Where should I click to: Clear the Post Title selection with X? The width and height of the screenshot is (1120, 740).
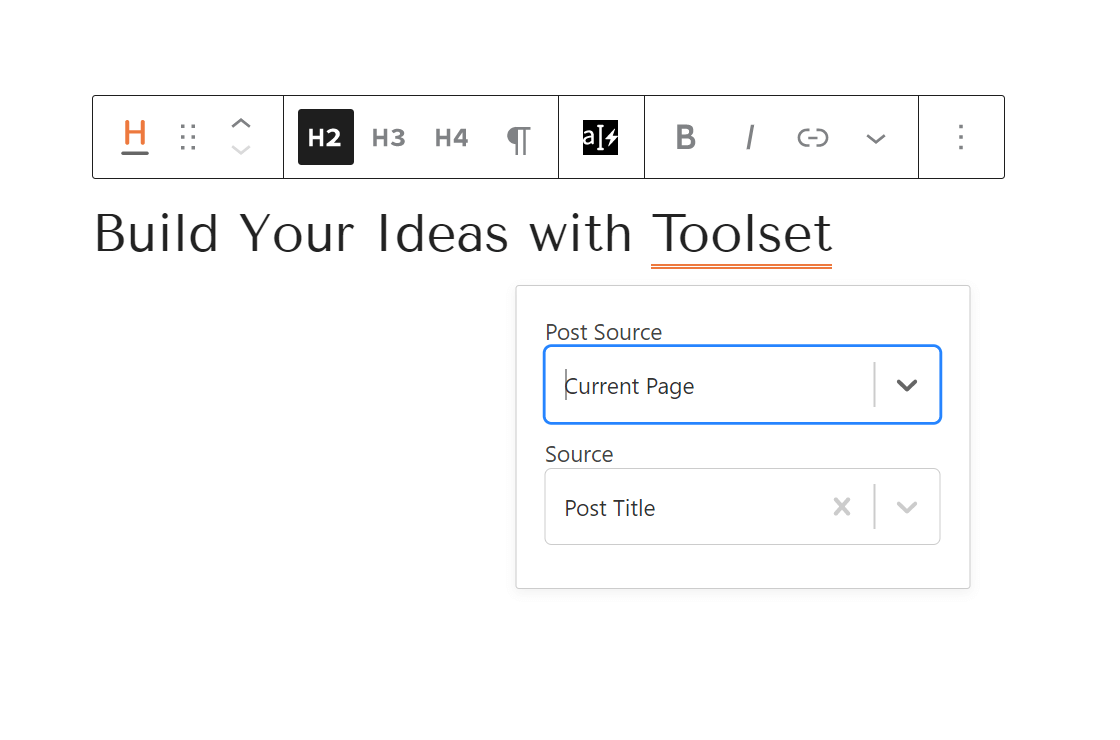(x=842, y=507)
